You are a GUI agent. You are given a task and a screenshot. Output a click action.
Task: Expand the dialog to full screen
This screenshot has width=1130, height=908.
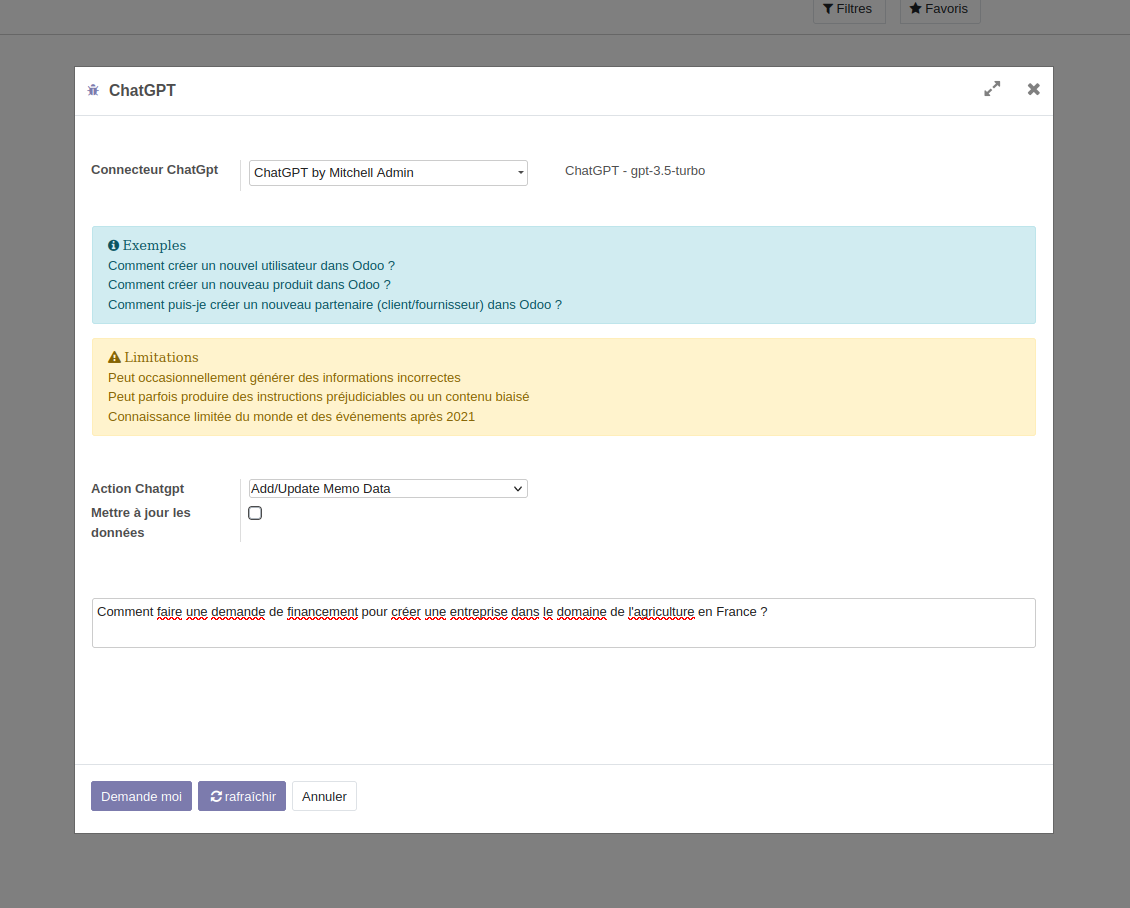[992, 89]
